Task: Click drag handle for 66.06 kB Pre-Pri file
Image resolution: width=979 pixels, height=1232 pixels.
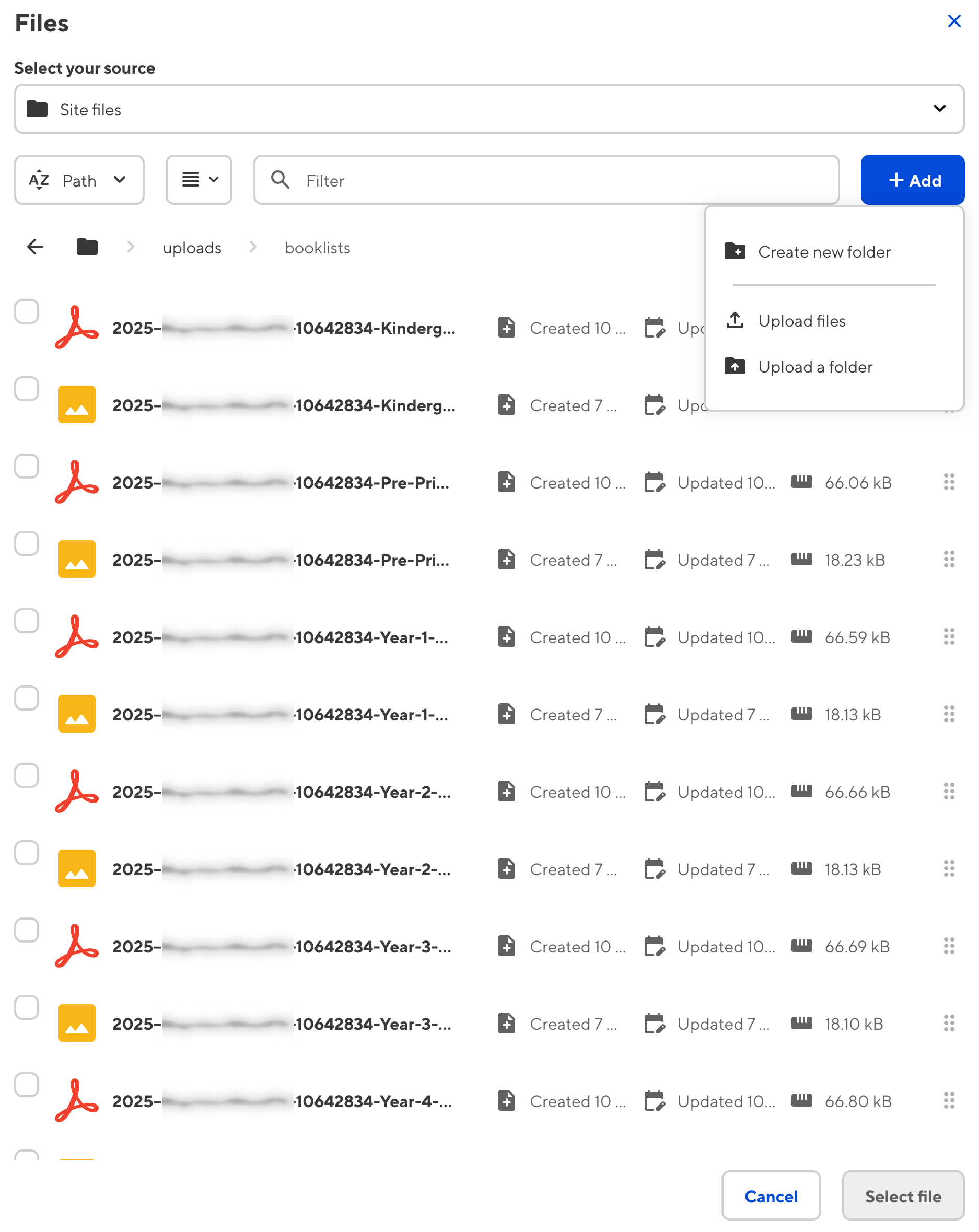Action: click(x=948, y=482)
